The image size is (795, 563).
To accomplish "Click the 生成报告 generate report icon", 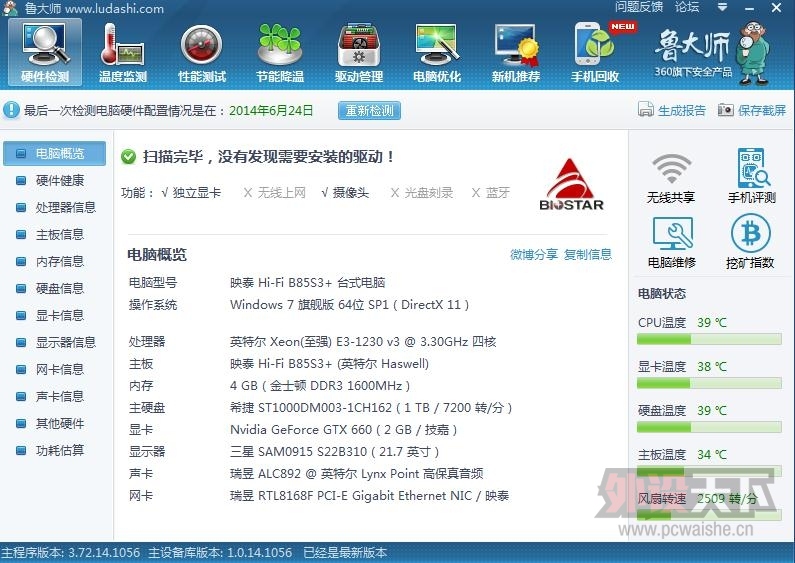I will (x=645, y=109).
